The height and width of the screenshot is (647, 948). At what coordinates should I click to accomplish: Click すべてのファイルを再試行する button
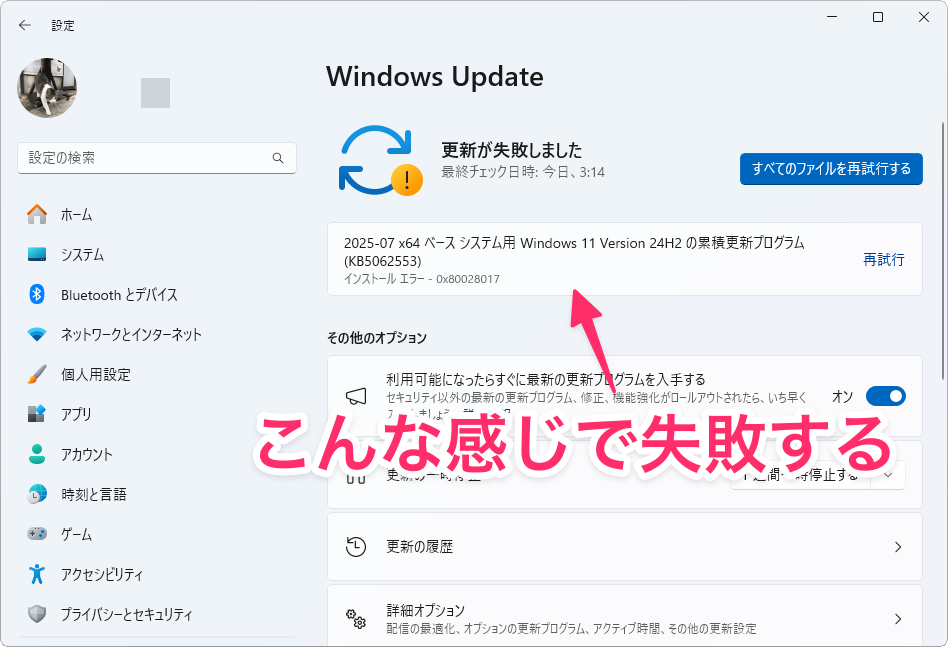click(x=831, y=169)
